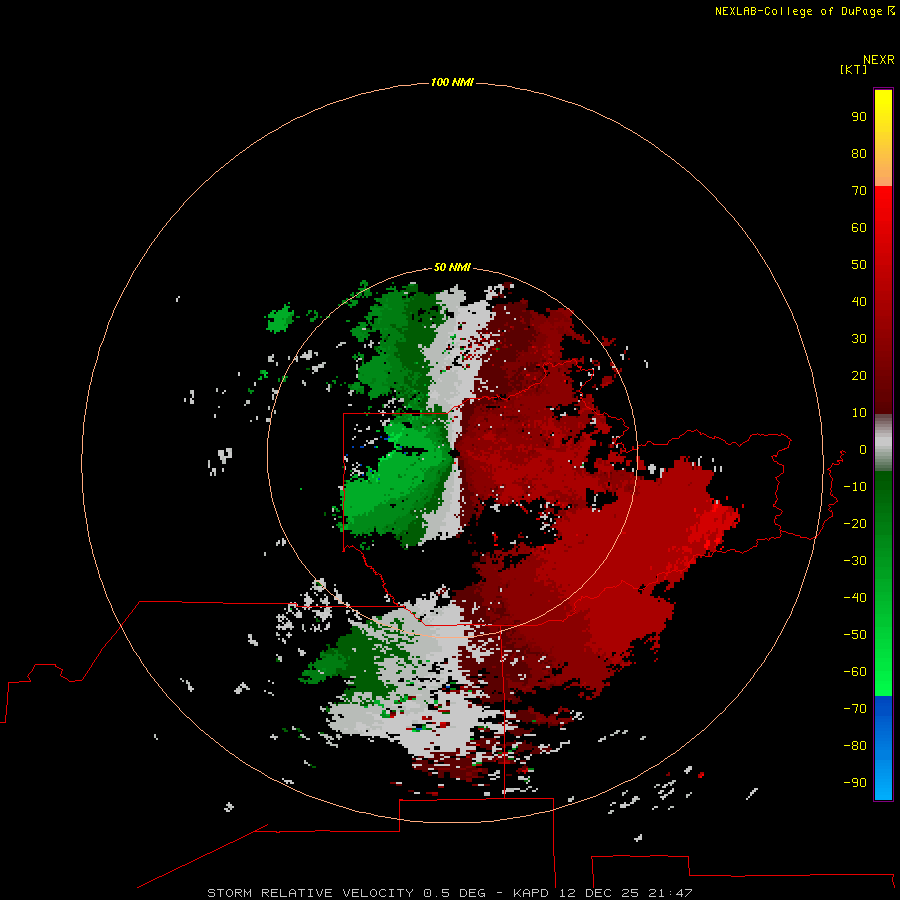The width and height of the screenshot is (900, 900).
Task: Click the KAPD radar site identifier
Action: (x=533, y=893)
